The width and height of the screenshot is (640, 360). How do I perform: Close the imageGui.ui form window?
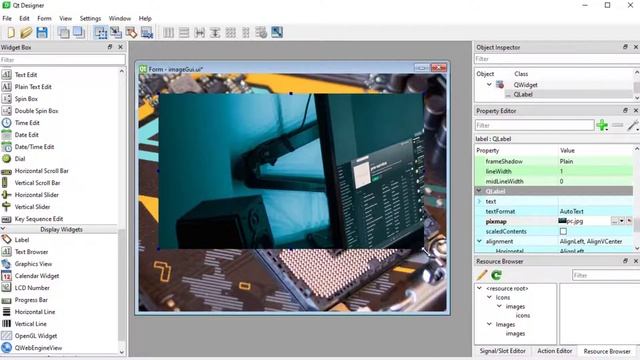pyautogui.click(x=439, y=68)
